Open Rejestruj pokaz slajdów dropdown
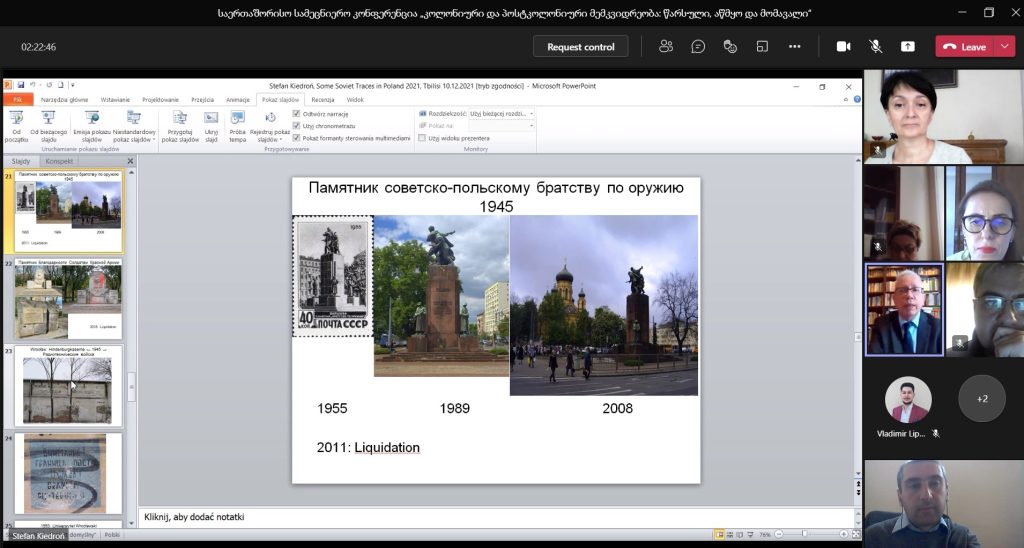Screen dimensions: 1024x548 coord(269,126)
